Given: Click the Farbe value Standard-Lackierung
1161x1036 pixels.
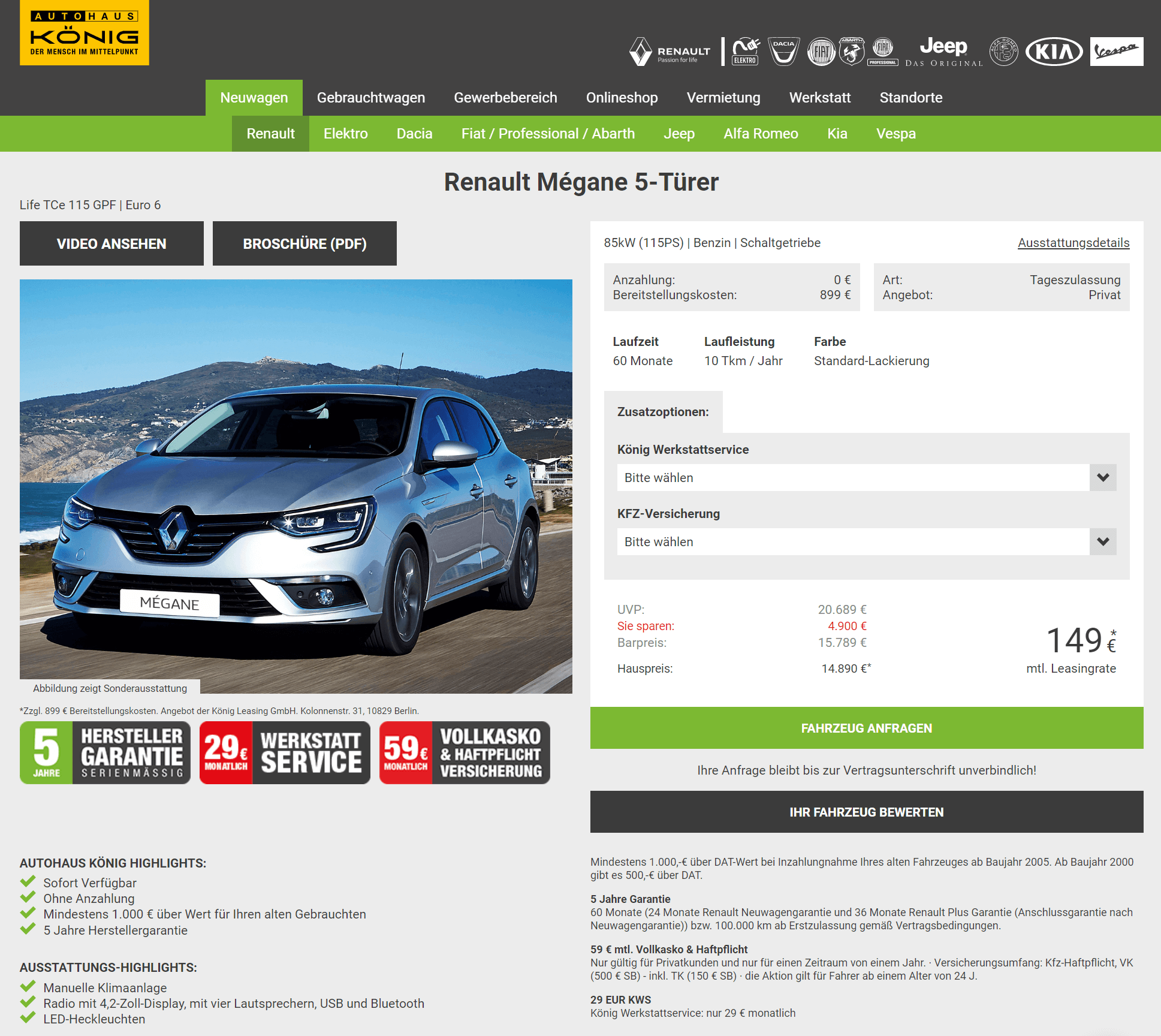Looking at the screenshot, I should tap(871, 361).
